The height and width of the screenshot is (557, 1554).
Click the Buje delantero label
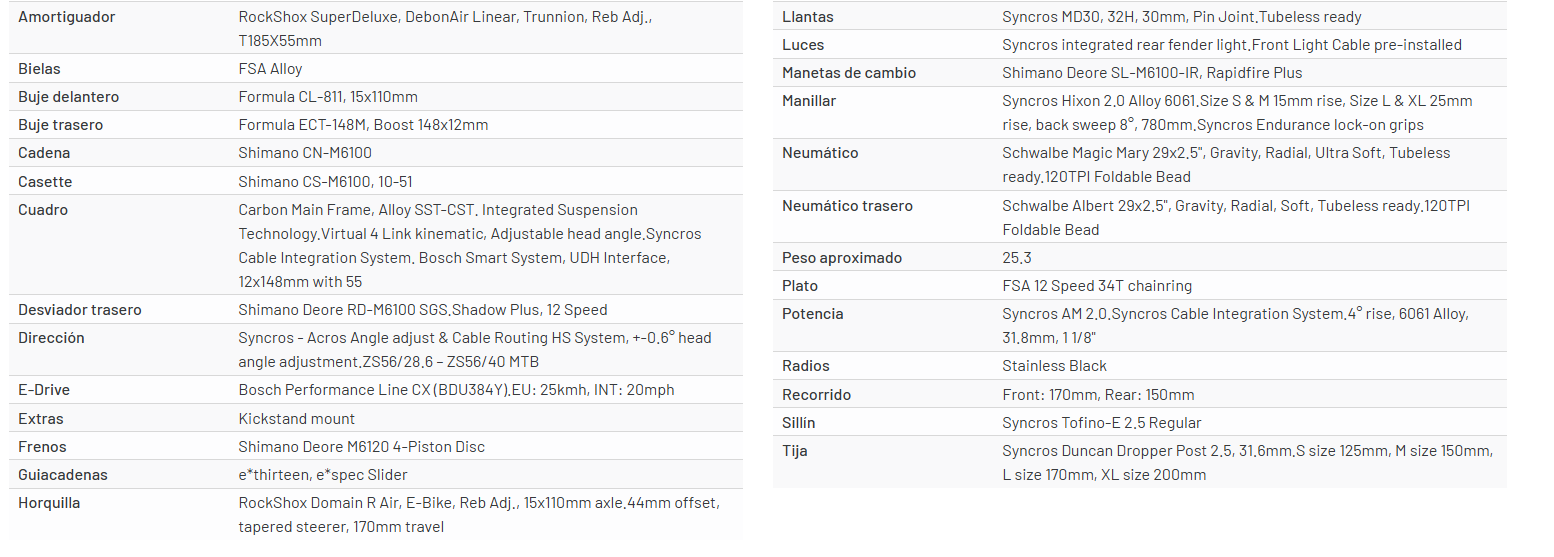click(69, 97)
